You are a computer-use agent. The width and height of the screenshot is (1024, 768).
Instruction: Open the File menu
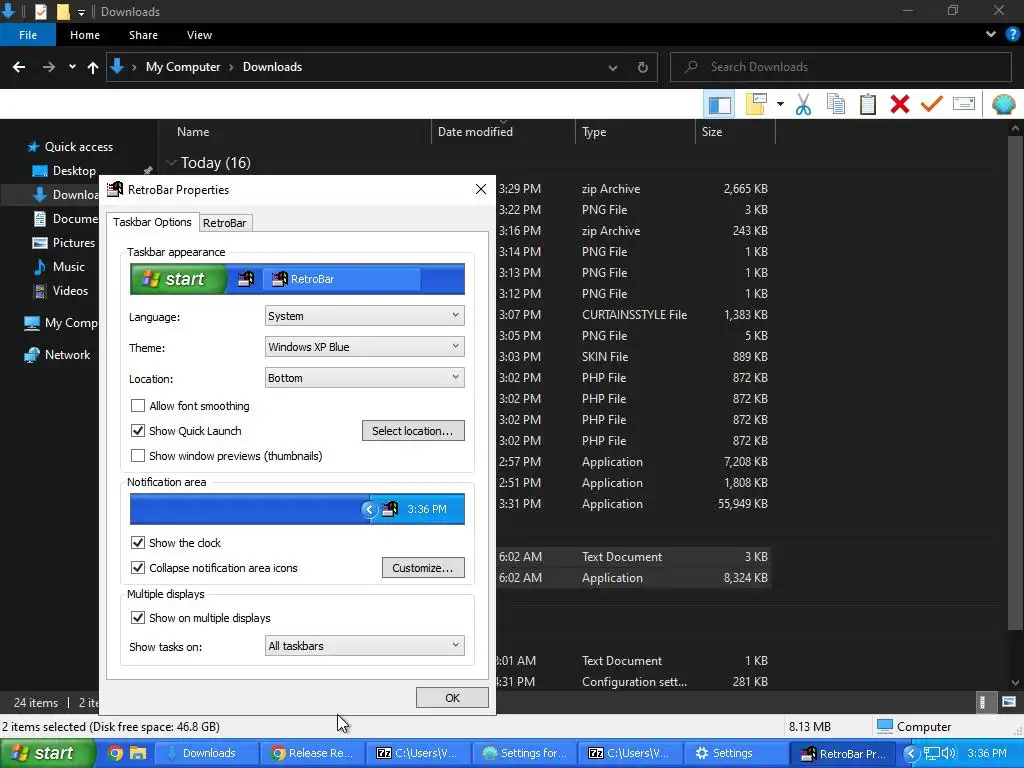pyautogui.click(x=28, y=35)
